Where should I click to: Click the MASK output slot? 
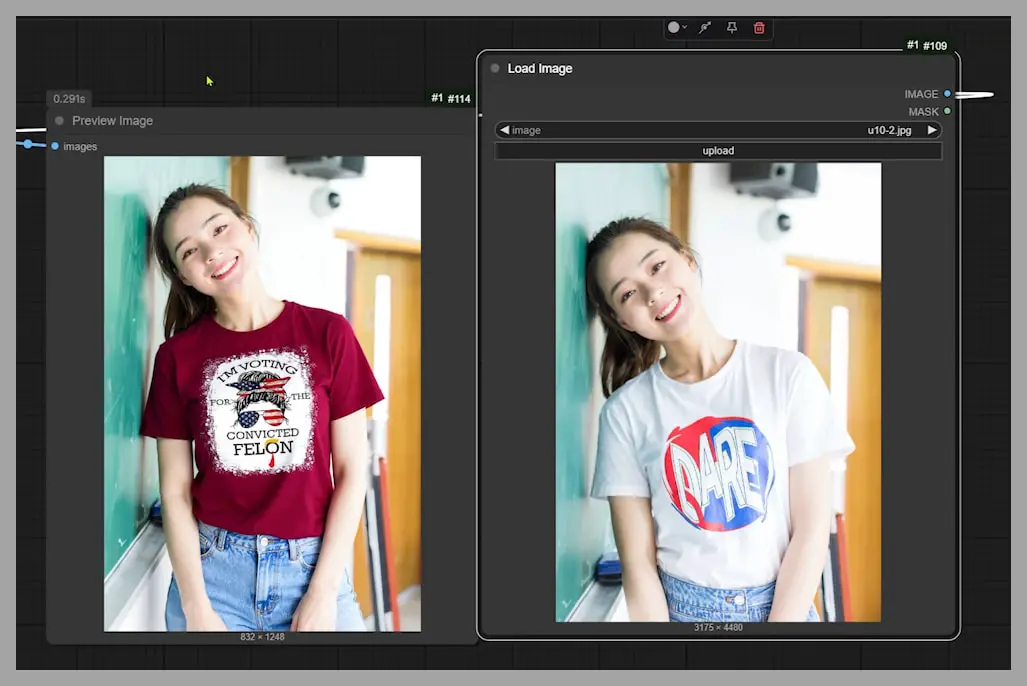(x=947, y=111)
